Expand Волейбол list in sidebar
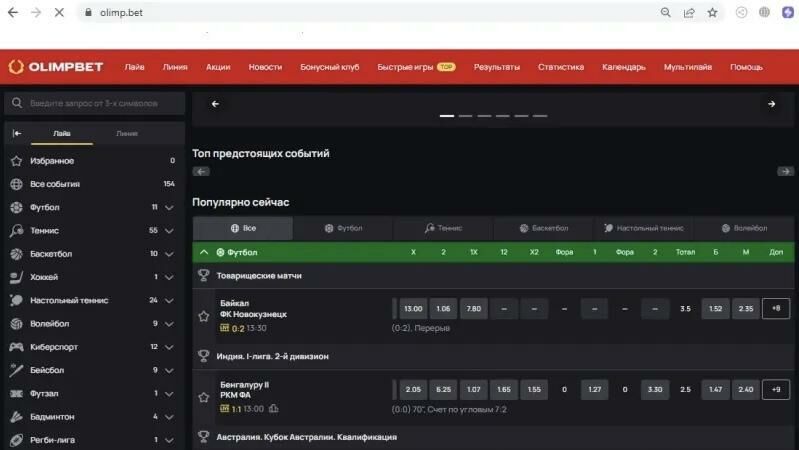Screen dimensions: 799x450 [x=170, y=324]
